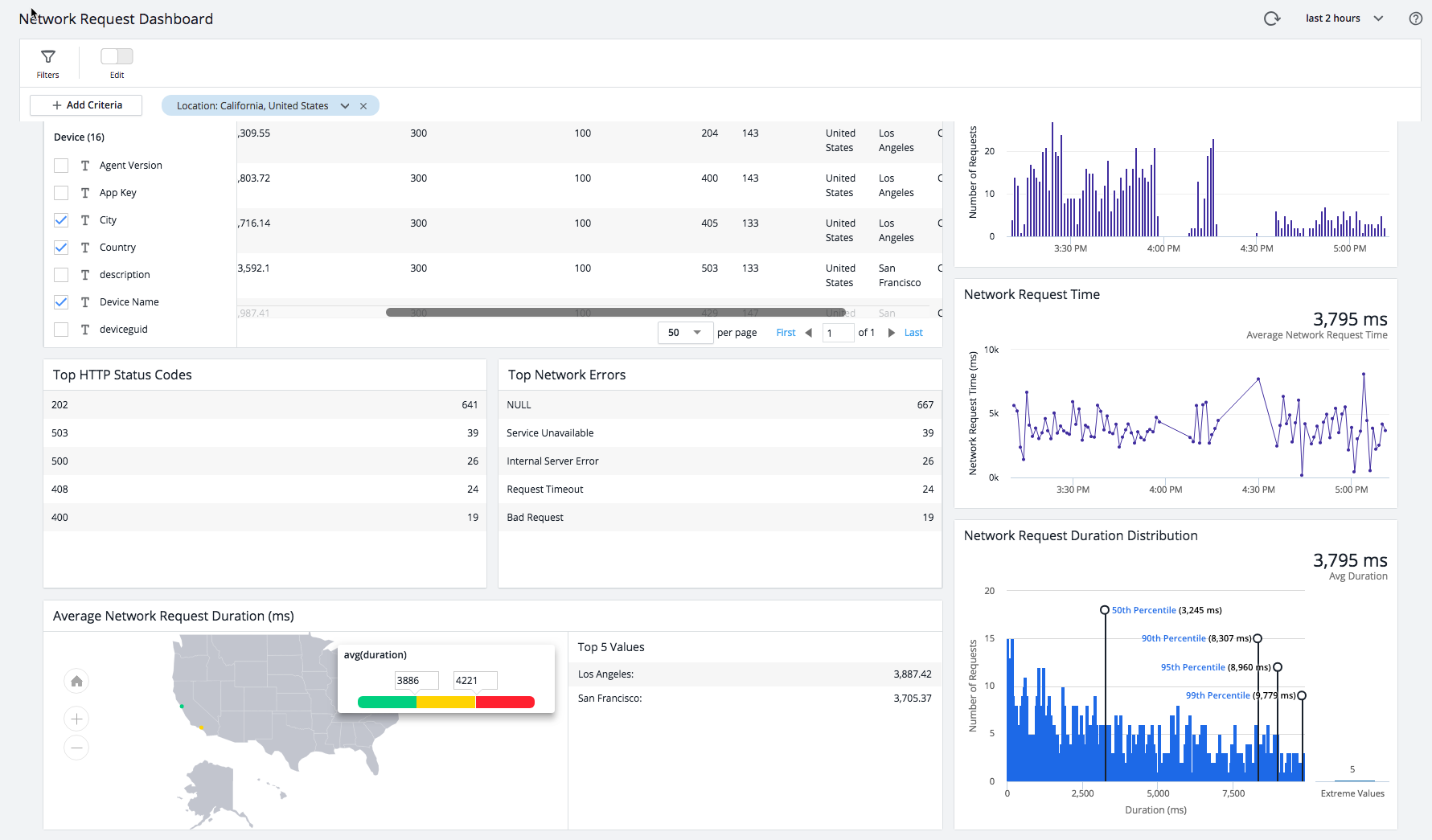The width and height of the screenshot is (1432, 840).
Task: Select status code 408 row
Action: click(x=265, y=490)
